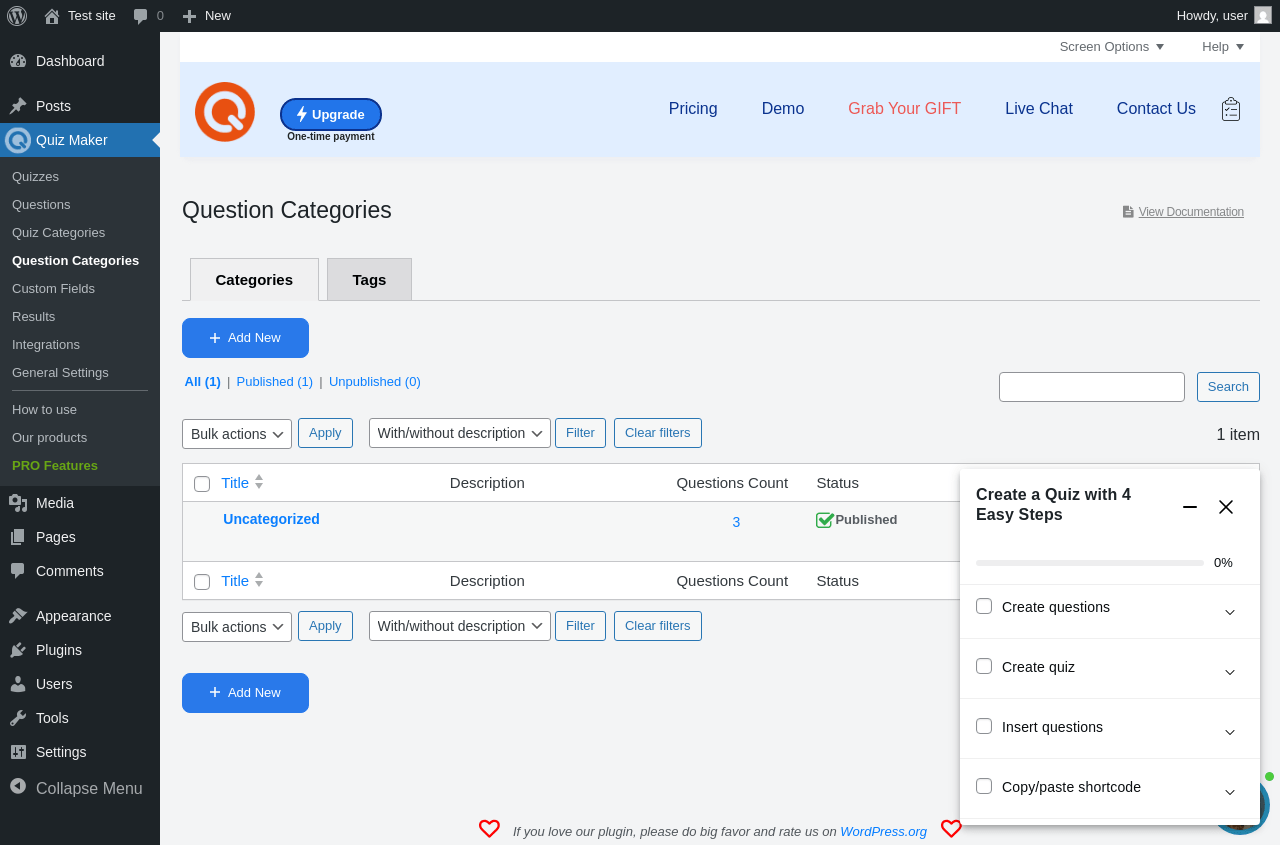Click the View Documentation page icon
1280x845 pixels.
[1128, 212]
